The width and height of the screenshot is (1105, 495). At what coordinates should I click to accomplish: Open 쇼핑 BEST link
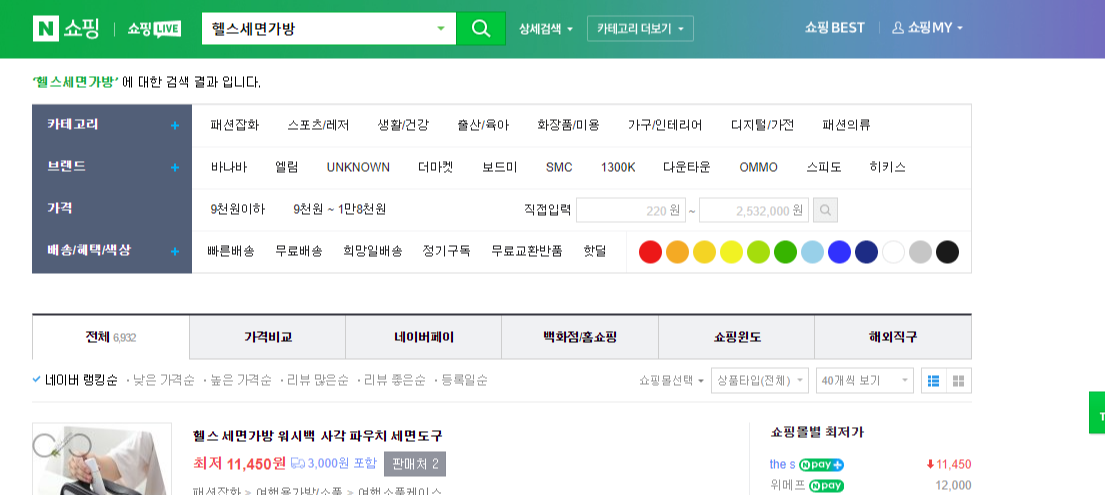pyautogui.click(x=834, y=28)
